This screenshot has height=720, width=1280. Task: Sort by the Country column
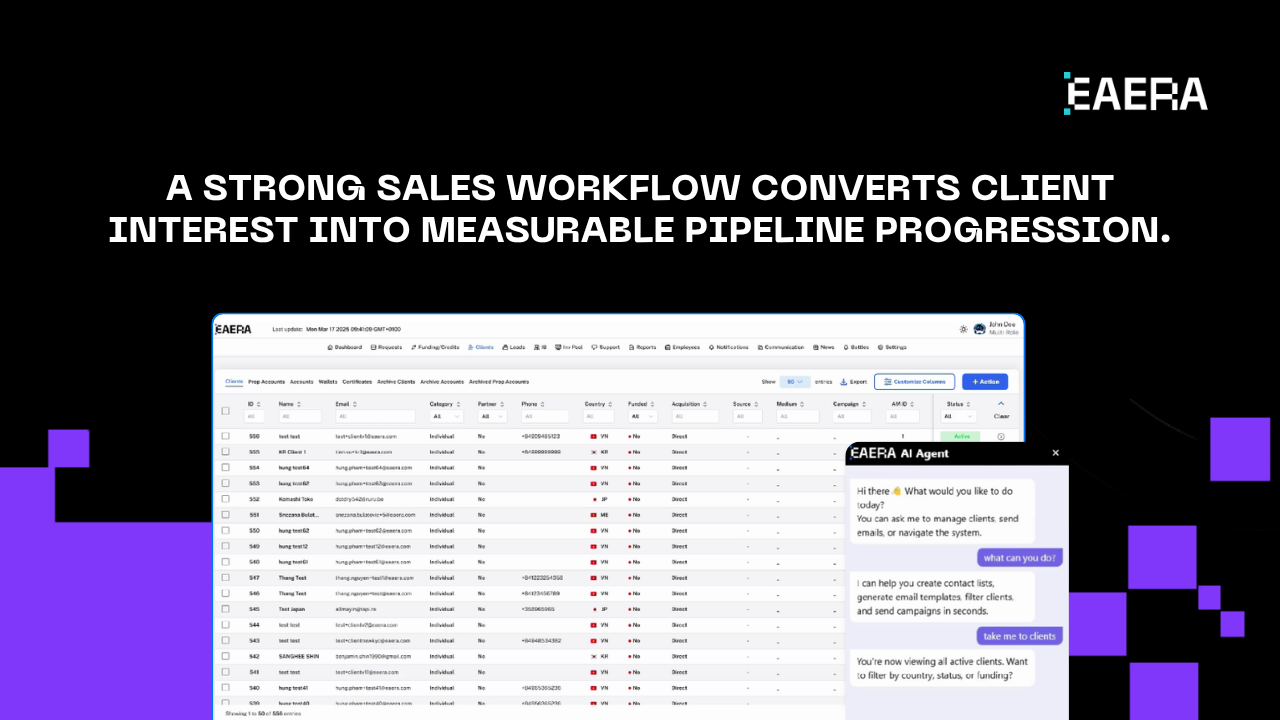coord(598,404)
